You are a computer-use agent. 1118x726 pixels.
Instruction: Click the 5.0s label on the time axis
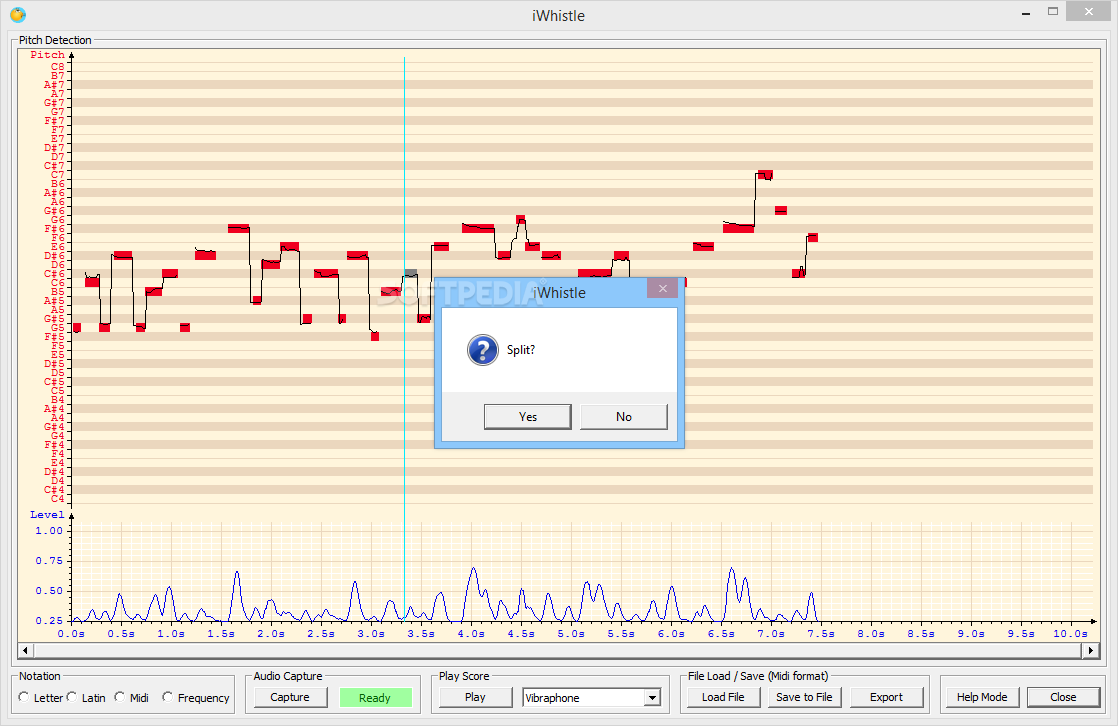[x=570, y=633]
